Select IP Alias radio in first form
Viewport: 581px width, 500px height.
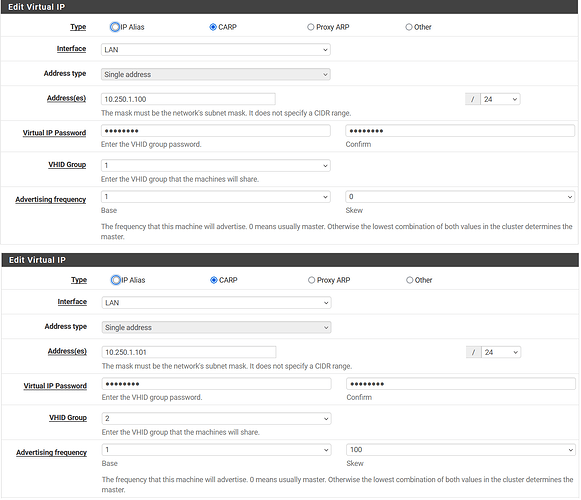115,27
